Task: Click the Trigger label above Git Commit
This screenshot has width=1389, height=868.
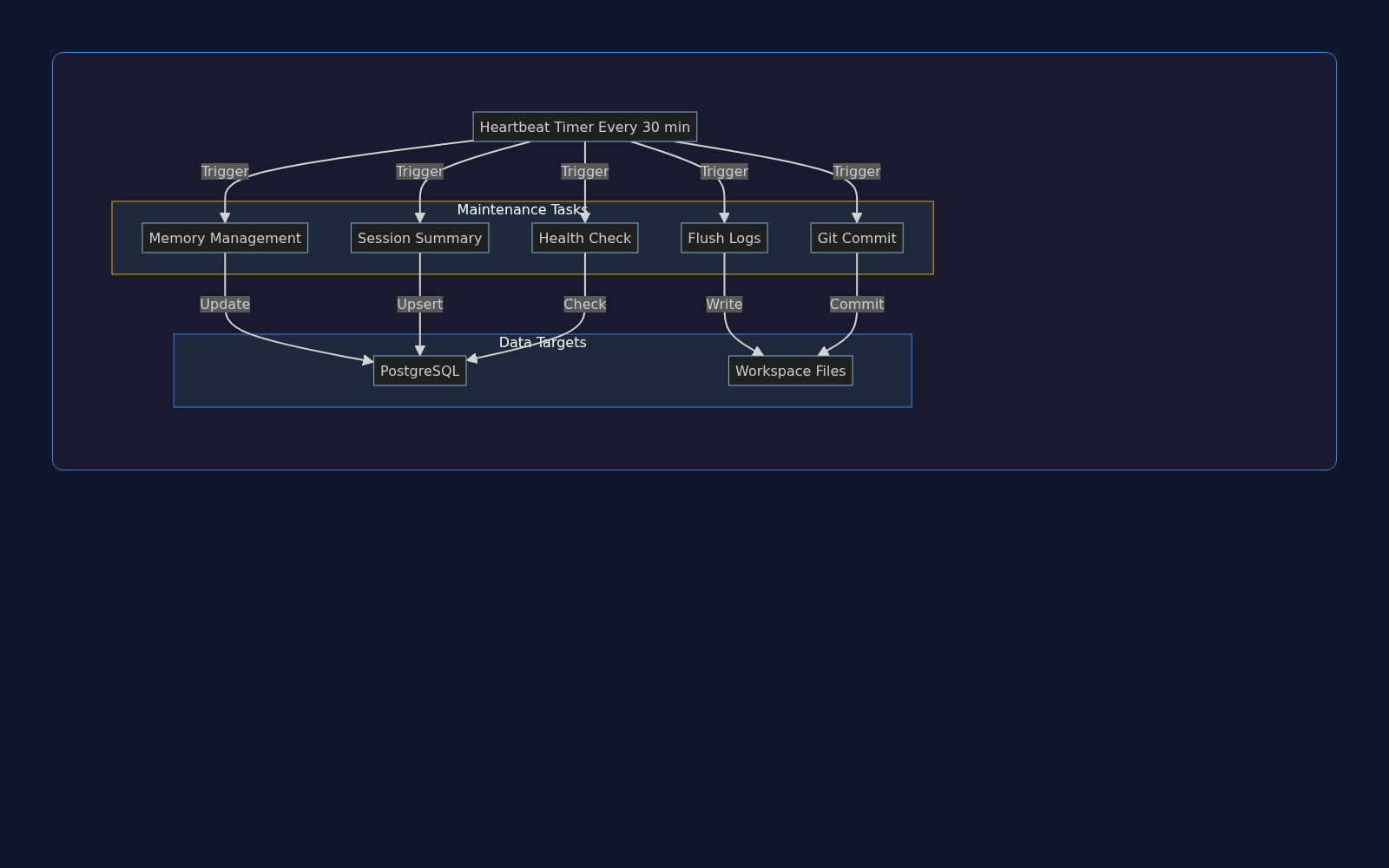Action: coord(856,171)
